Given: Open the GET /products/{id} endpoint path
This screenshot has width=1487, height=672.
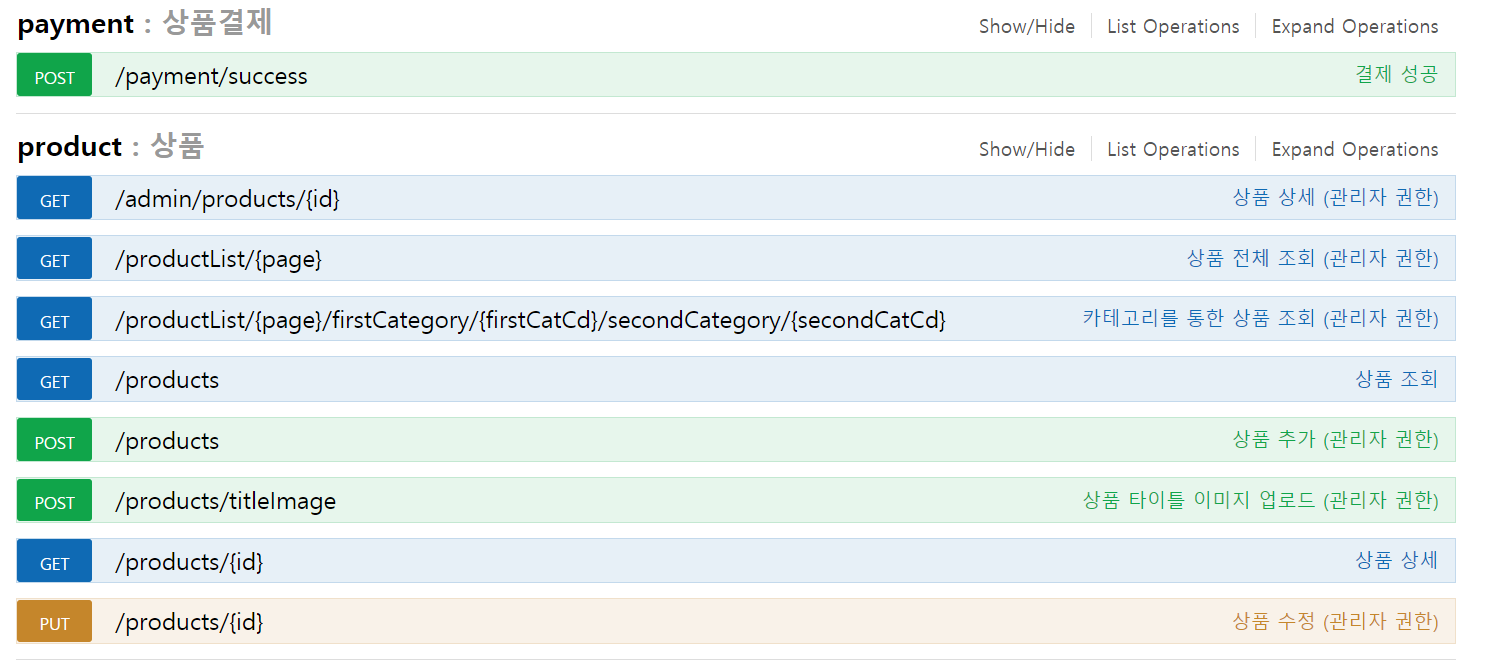Looking at the screenshot, I should click(189, 562).
